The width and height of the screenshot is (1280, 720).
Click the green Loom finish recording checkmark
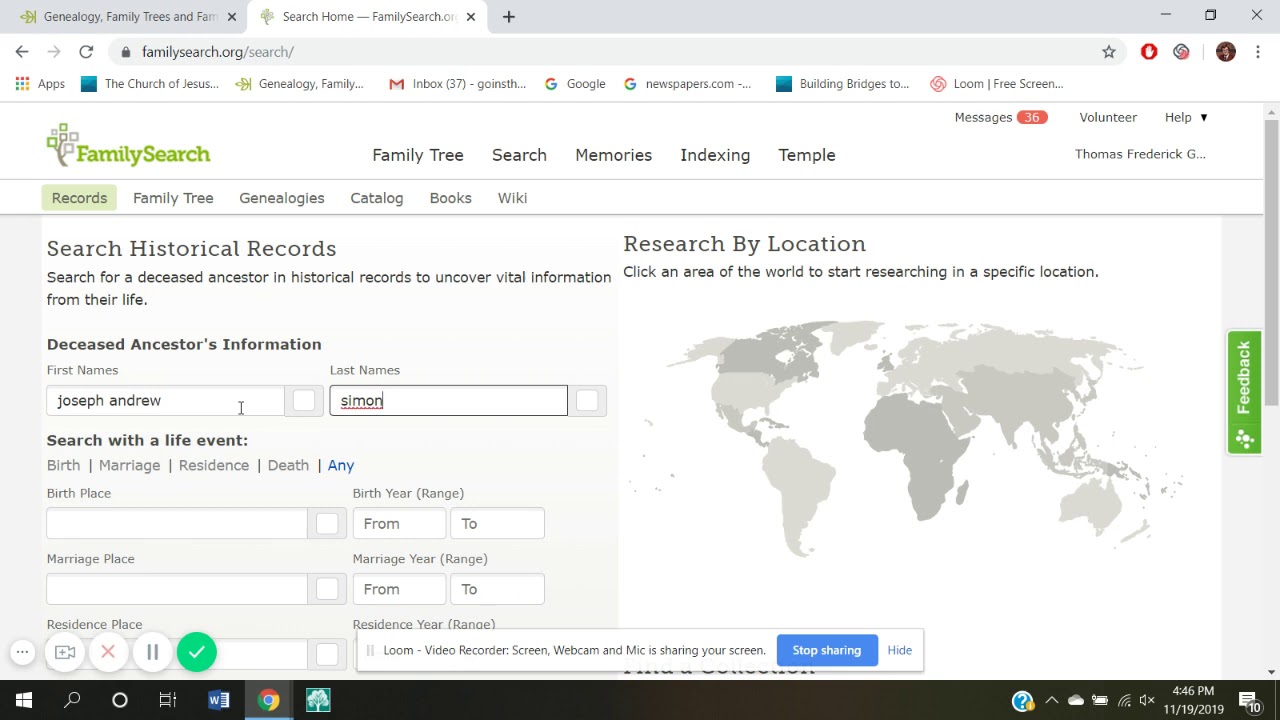[x=197, y=652]
